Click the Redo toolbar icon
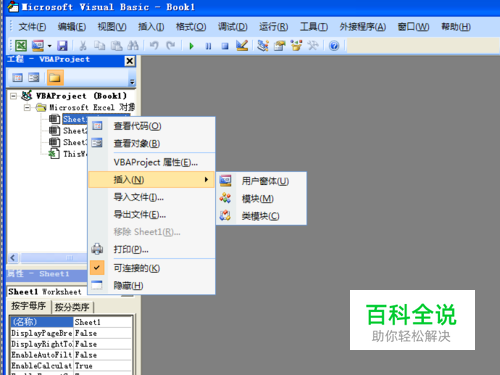Viewport: 500px width, 375px height. point(170,46)
